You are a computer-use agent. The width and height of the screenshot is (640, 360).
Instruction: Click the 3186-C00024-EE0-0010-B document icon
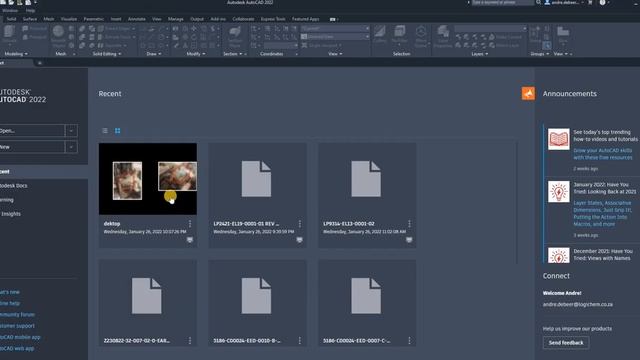(x=256, y=296)
